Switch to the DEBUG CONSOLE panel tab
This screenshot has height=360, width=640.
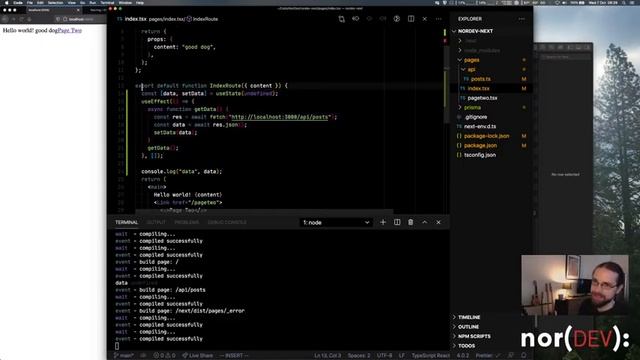coord(227,222)
